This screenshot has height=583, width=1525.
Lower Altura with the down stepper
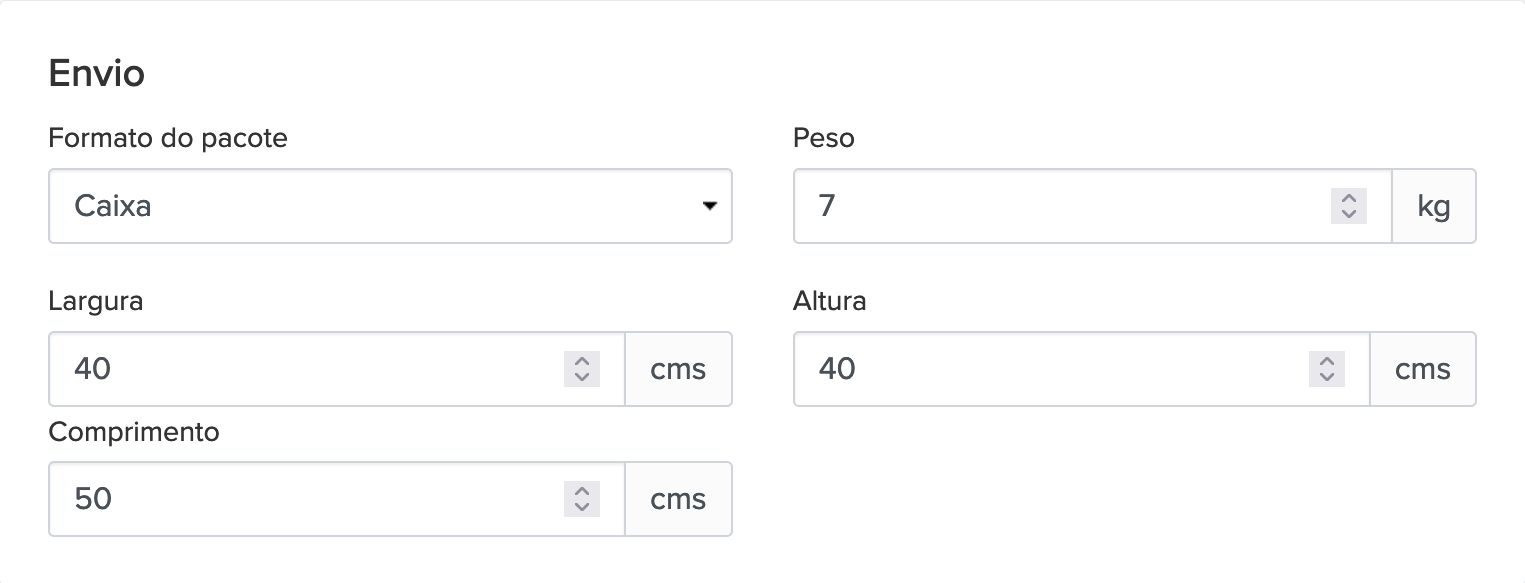coord(1327,377)
